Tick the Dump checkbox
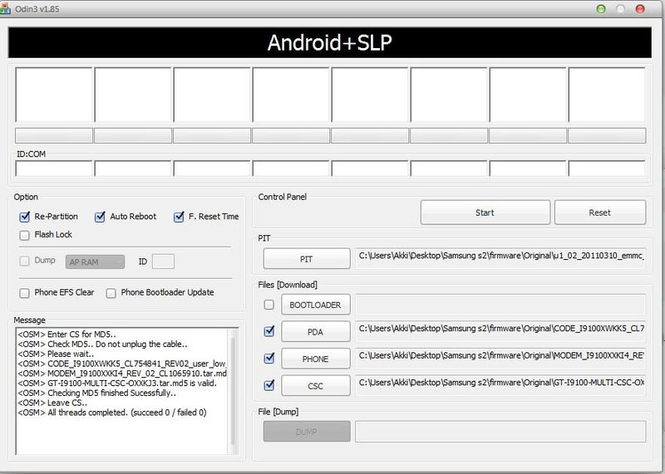The height and width of the screenshot is (474, 665). (x=25, y=261)
